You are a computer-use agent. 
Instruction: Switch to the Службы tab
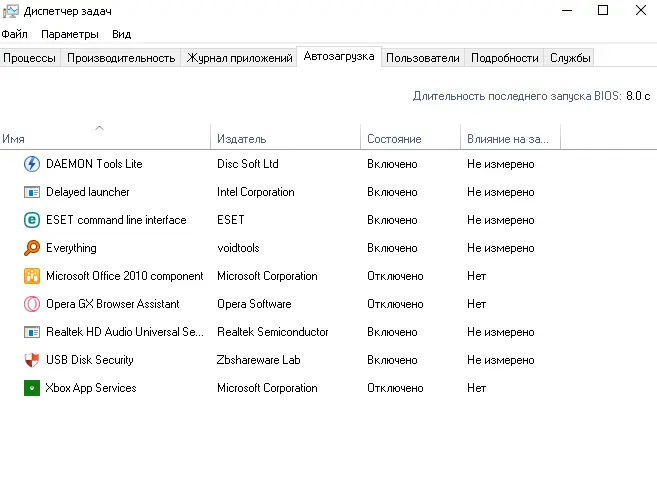click(x=570, y=58)
